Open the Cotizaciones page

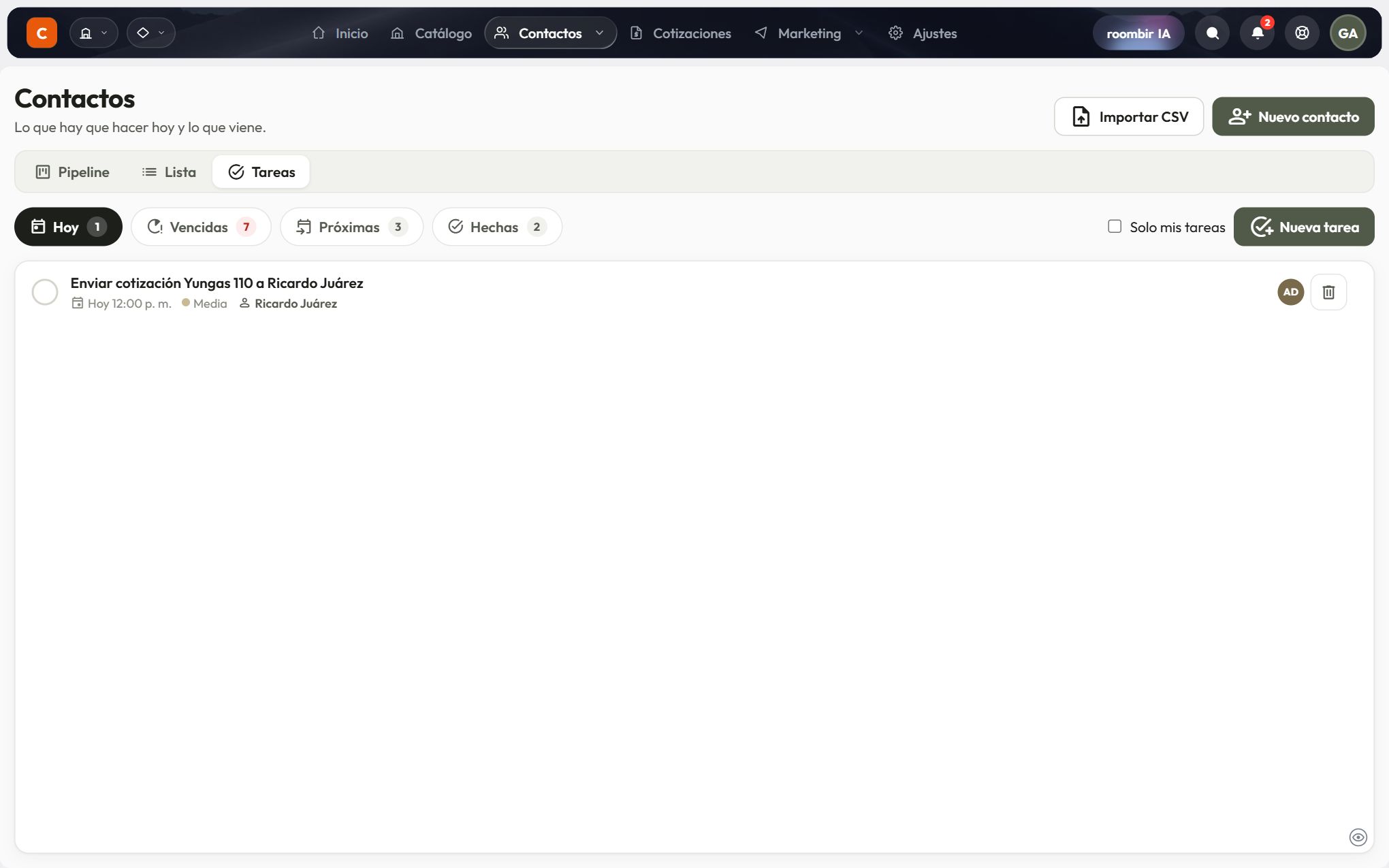coord(680,33)
